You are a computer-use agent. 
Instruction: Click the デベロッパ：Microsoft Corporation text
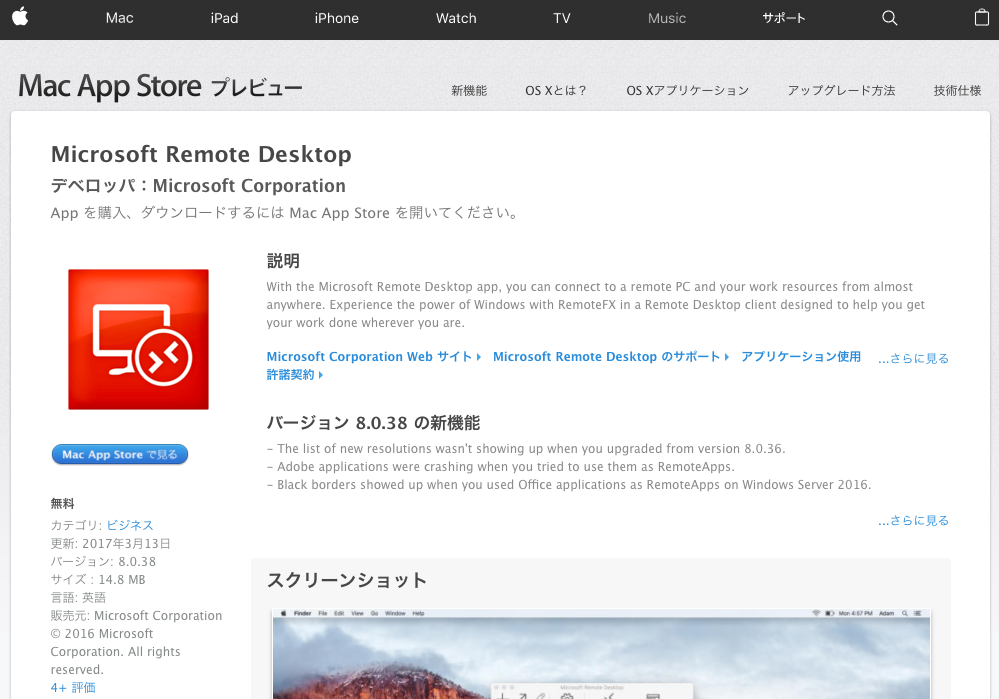pyautogui.click(x=198, y=185)
